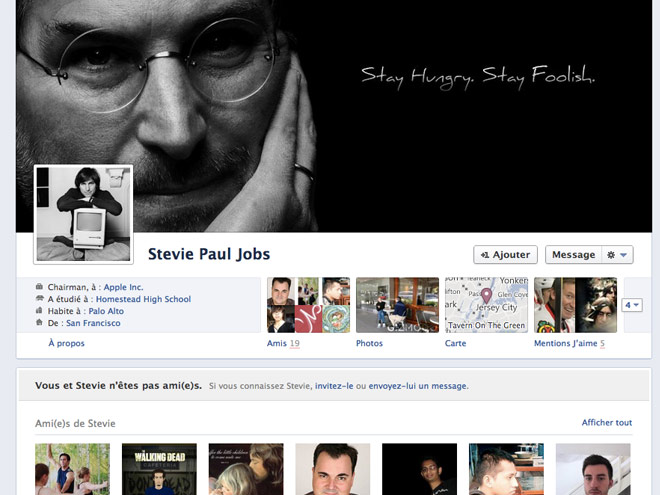
Task: Open the cover photo 'Stay Hungry. Stay Foolish.'
Action: coord(334,116)
